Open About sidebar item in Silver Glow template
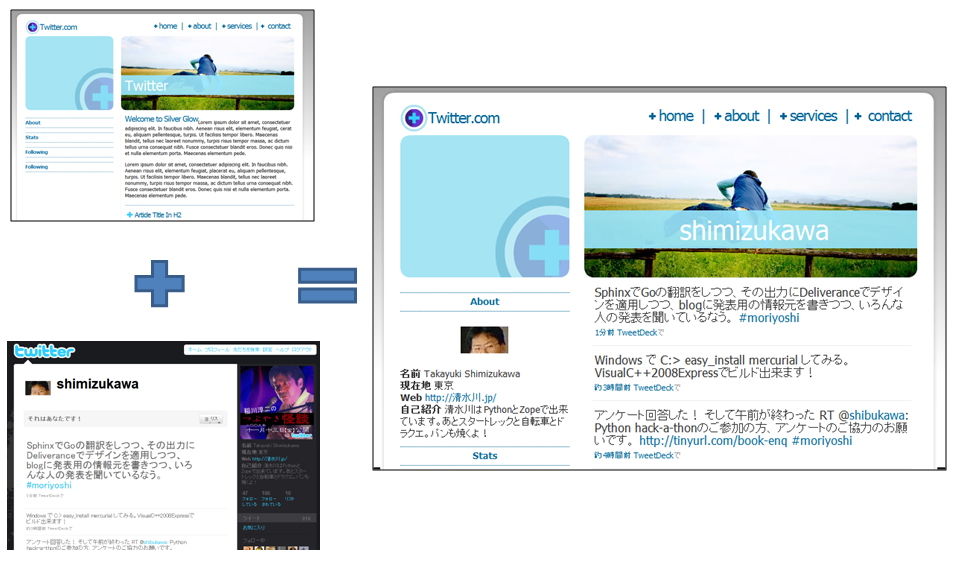The image size is (954, 571). (33, 122)
